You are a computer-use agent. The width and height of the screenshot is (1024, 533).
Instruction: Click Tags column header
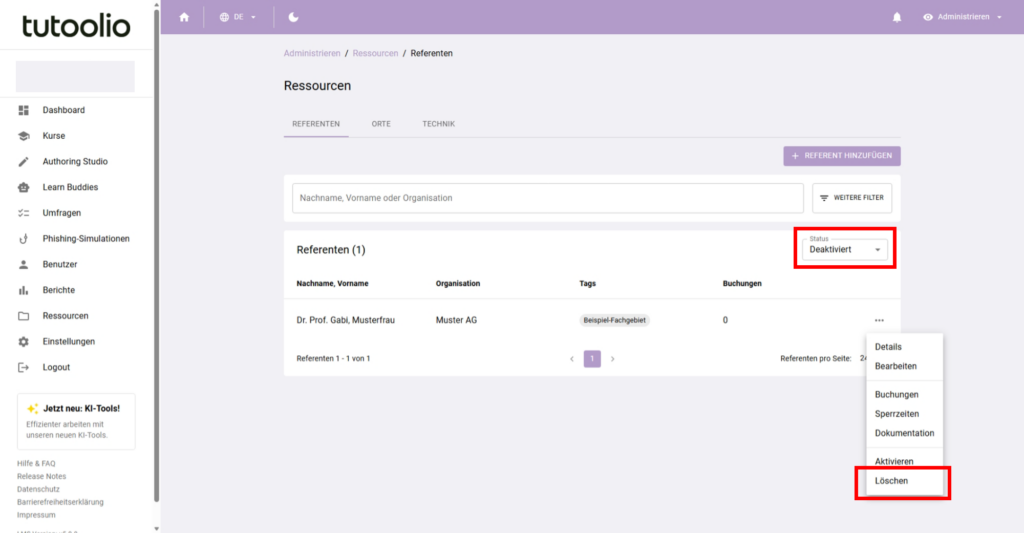(587, 283)
